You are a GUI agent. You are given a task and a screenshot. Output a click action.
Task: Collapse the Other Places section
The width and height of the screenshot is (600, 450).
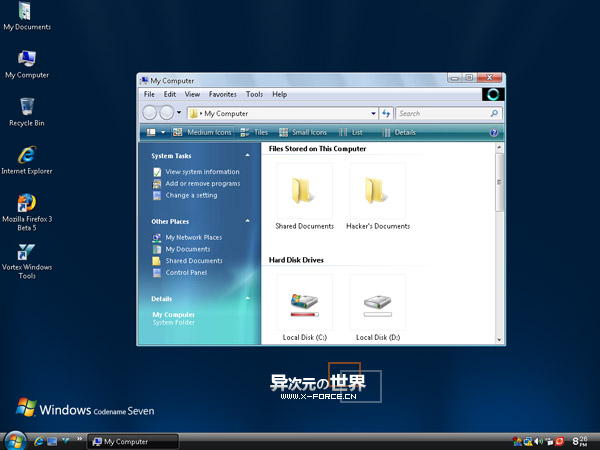[248, 221]
